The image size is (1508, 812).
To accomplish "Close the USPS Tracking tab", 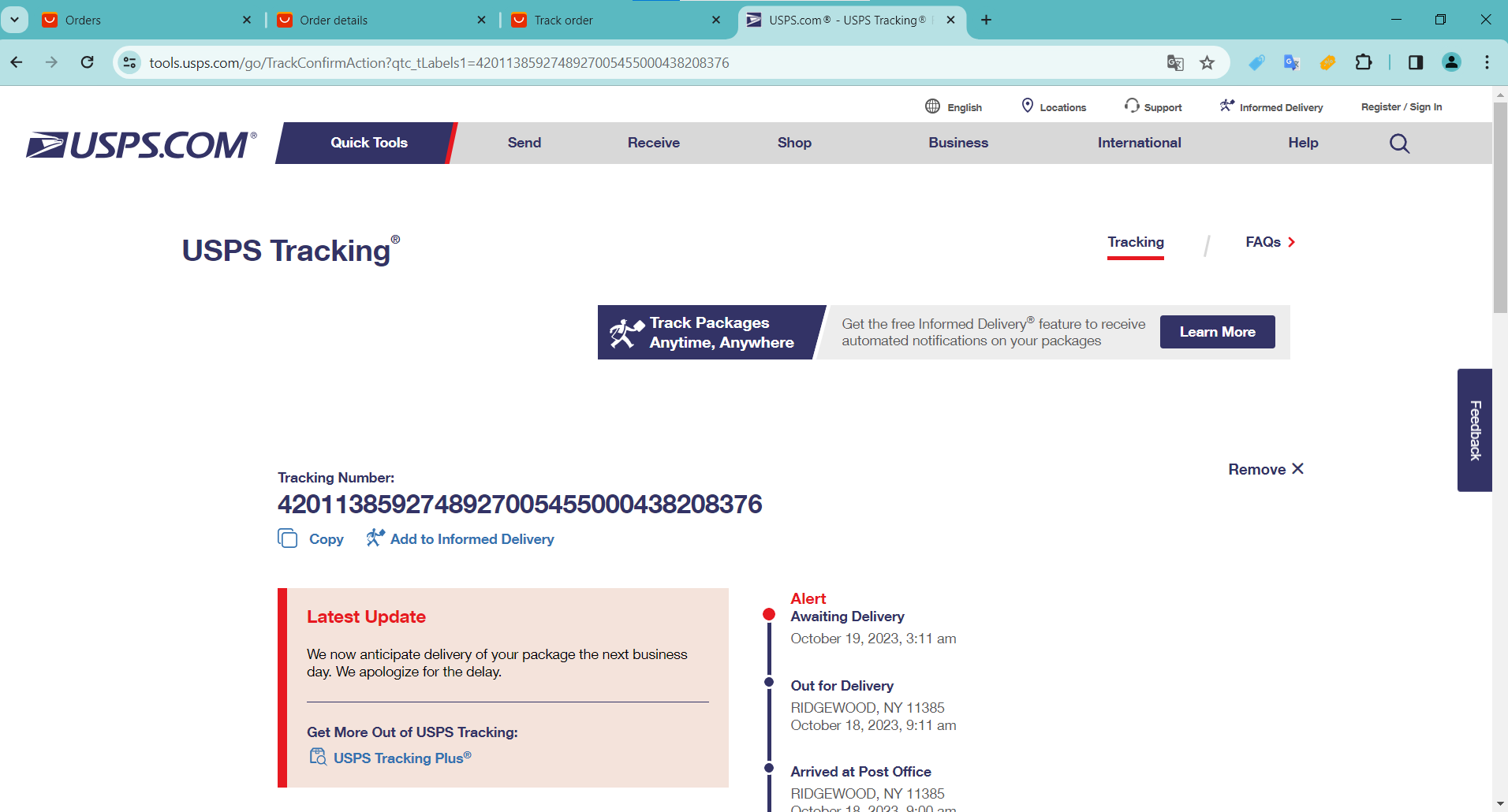I will (x=950, y=20).
